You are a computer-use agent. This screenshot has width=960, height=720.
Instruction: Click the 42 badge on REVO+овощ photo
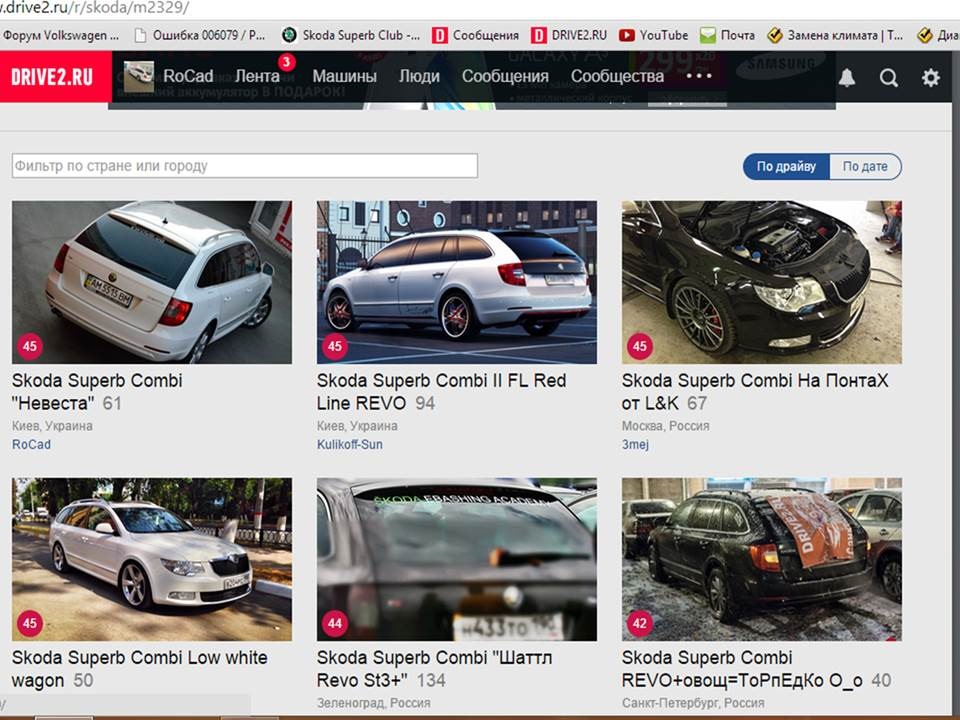point(640,623)
